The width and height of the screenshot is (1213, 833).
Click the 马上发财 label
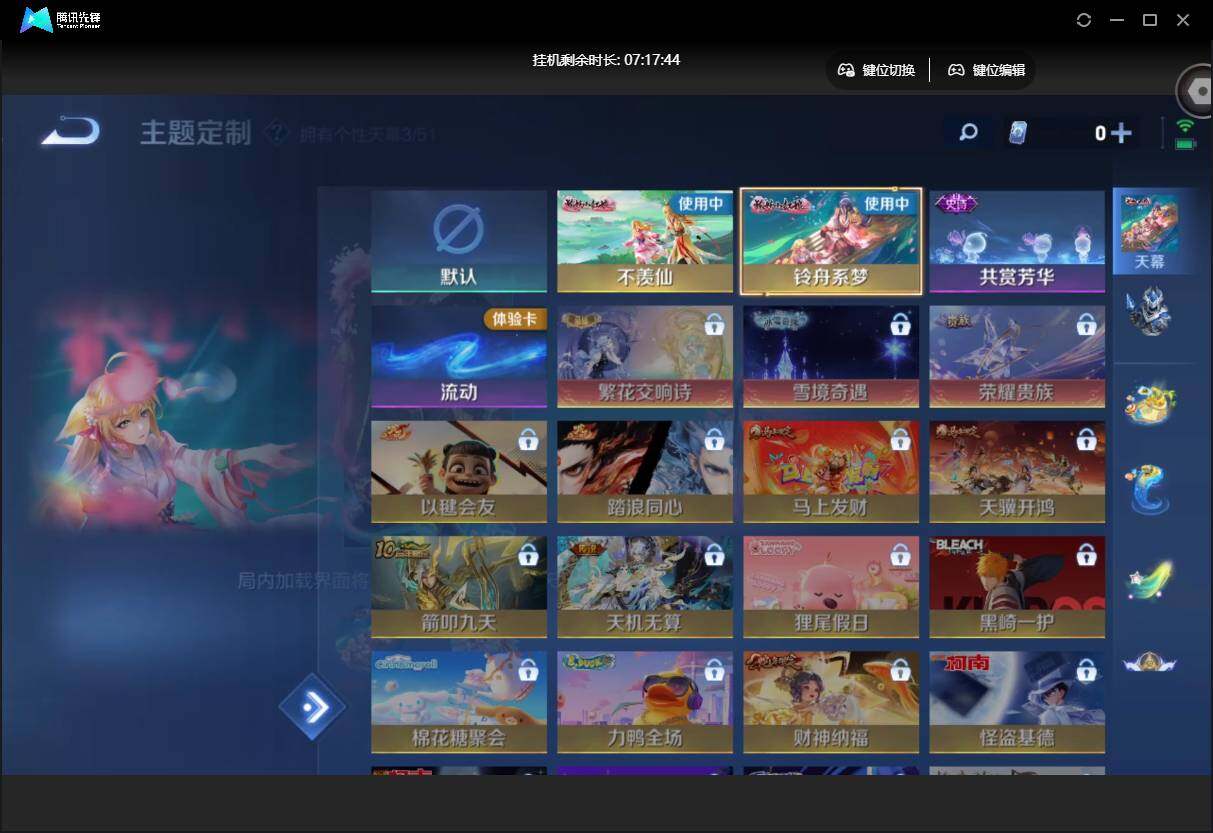click(x=831, y=508)
